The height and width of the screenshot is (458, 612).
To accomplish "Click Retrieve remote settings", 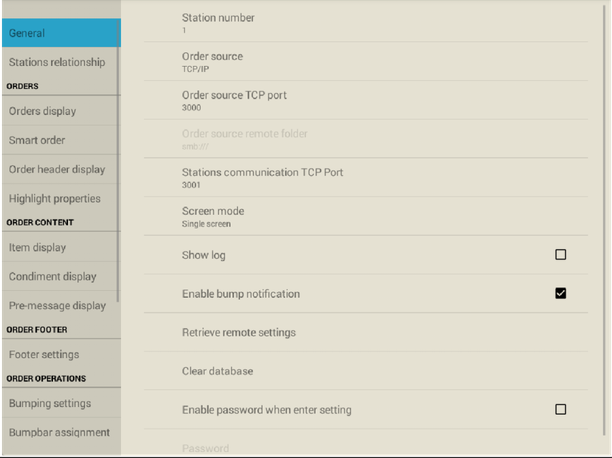I will click(366, 332).
